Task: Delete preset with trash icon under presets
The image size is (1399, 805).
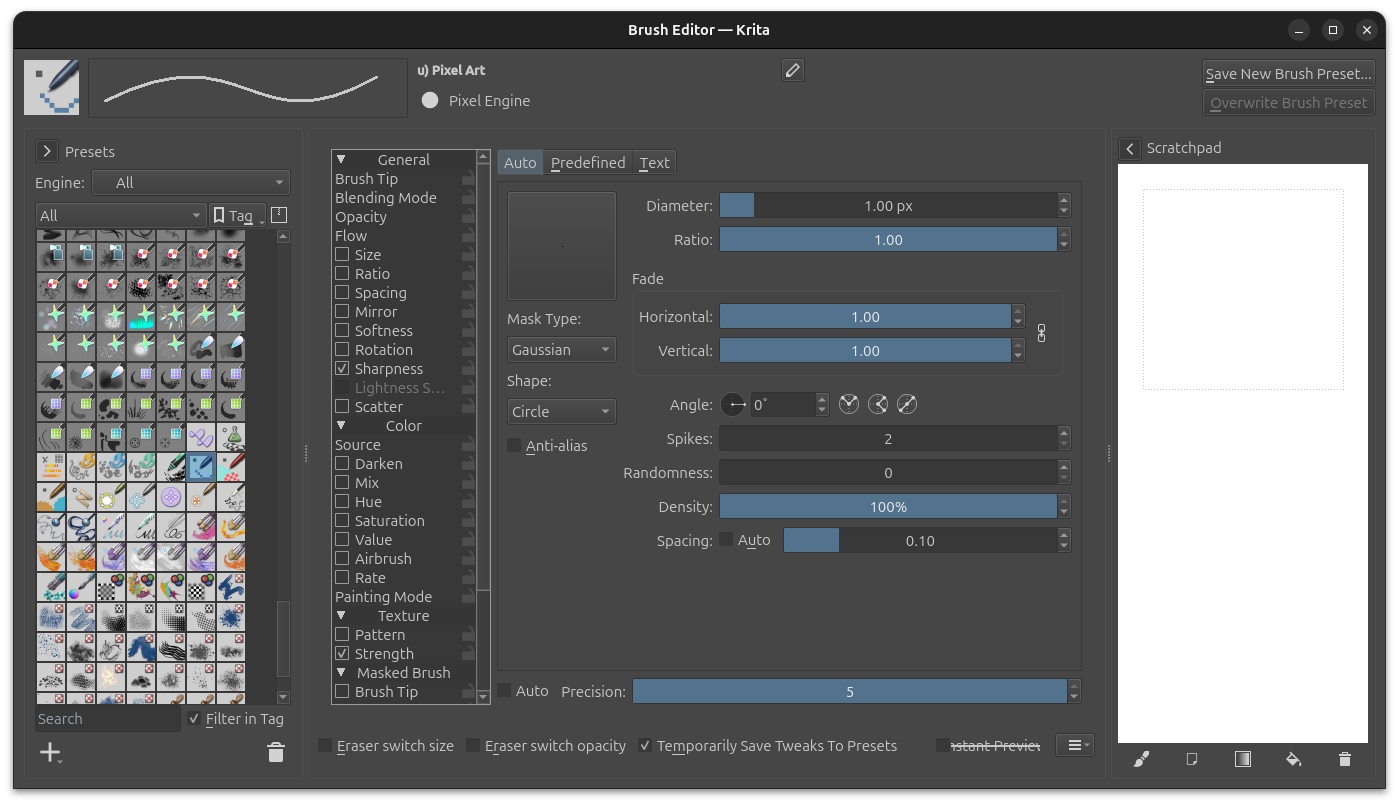Action: (276, 753)
